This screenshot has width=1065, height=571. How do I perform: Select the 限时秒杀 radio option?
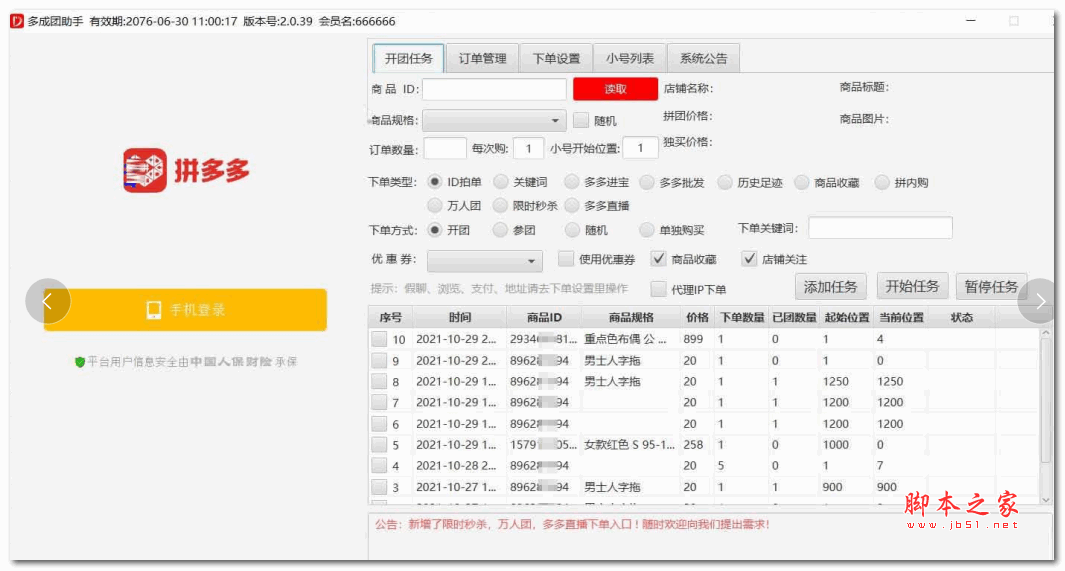pos(501,205)
